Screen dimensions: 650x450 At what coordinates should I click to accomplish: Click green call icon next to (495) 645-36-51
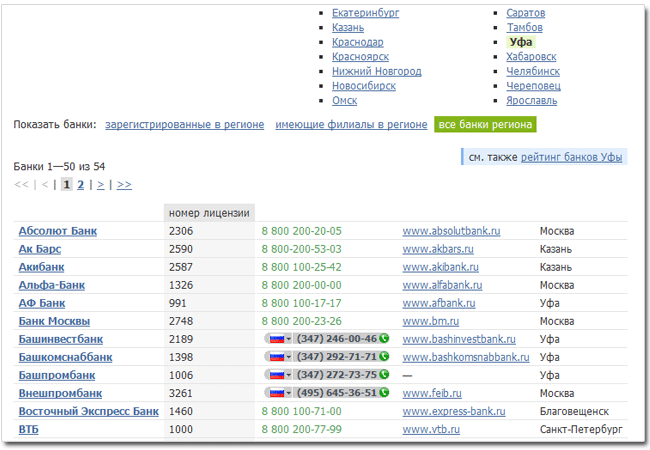click(384, 392)
